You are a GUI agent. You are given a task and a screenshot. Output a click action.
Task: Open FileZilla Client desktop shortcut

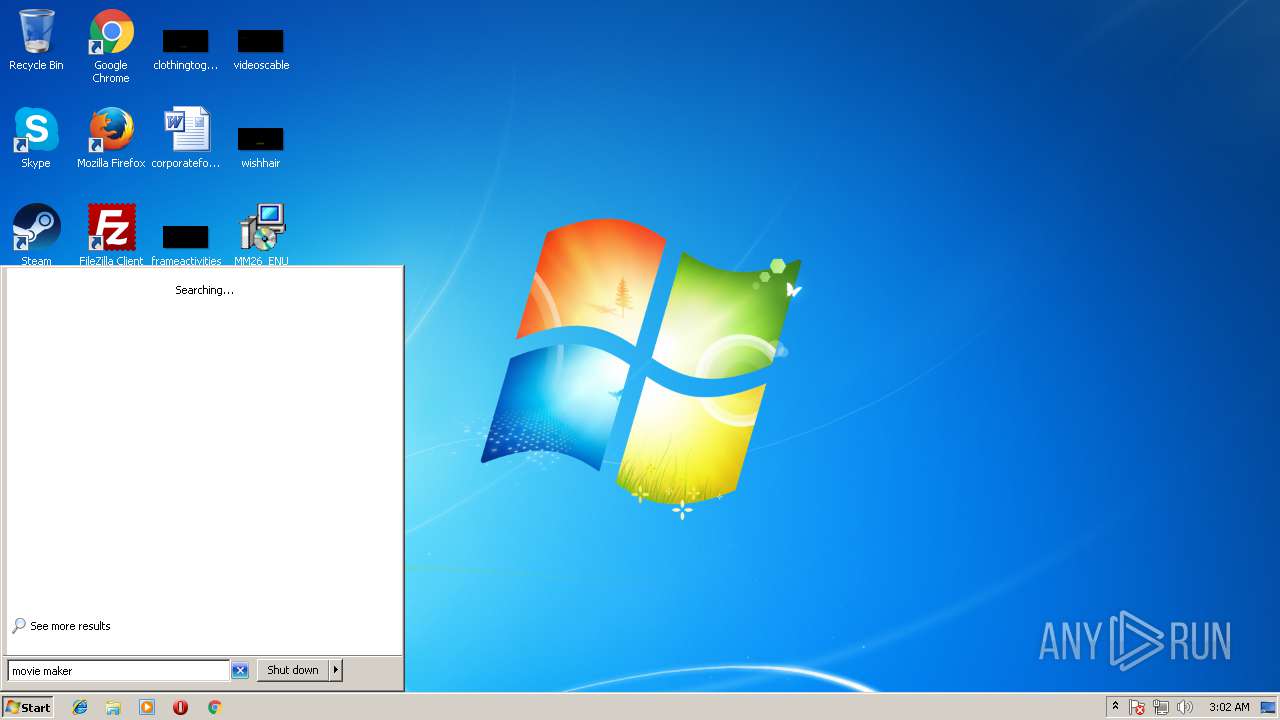pyautogui.click(x=111, y=234)
